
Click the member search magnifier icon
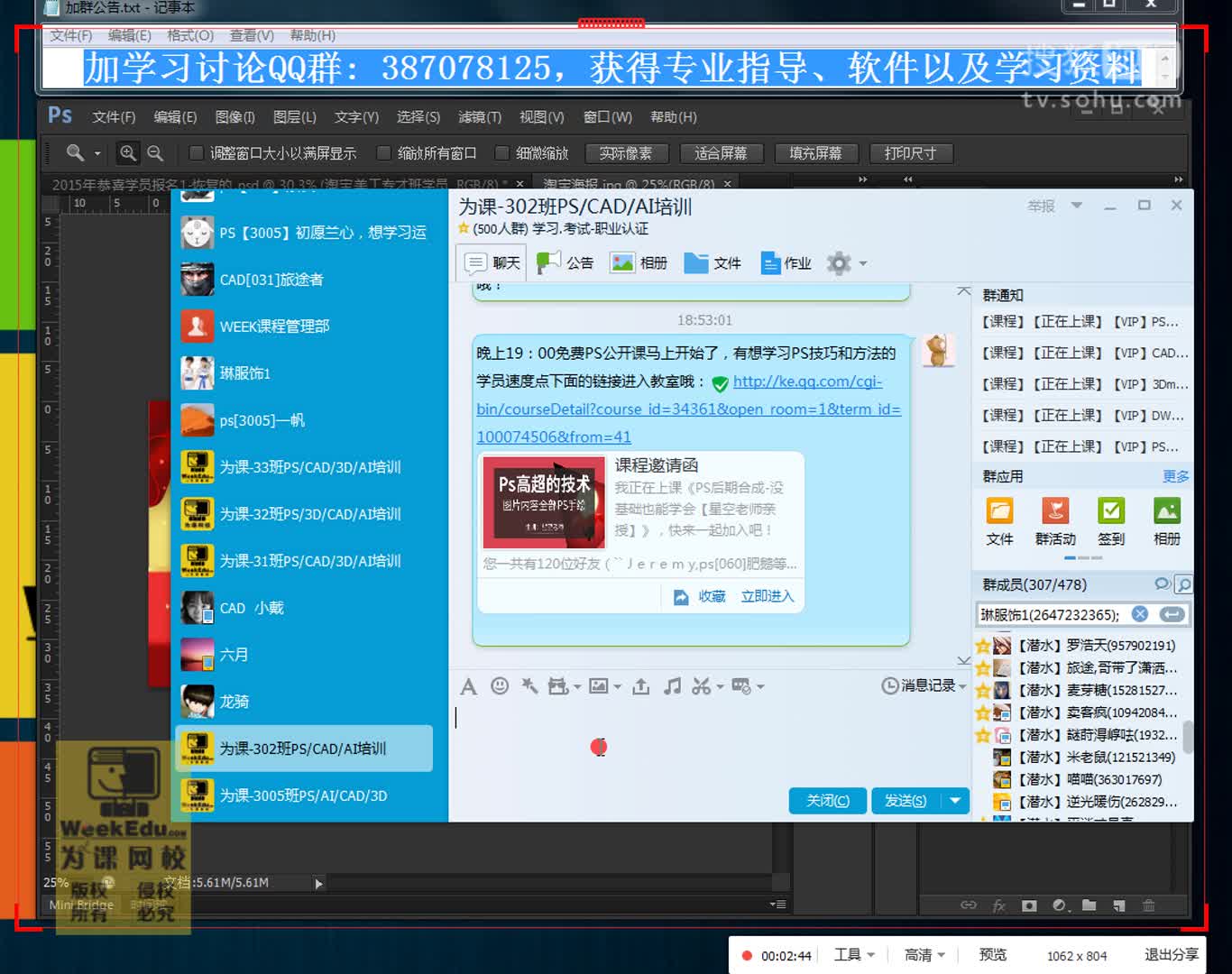[x=1183, y=584]
